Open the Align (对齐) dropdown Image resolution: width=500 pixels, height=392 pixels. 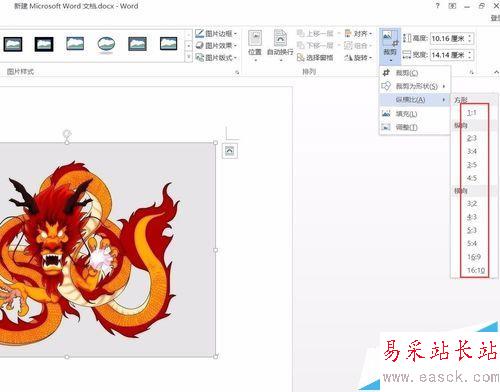358,33
